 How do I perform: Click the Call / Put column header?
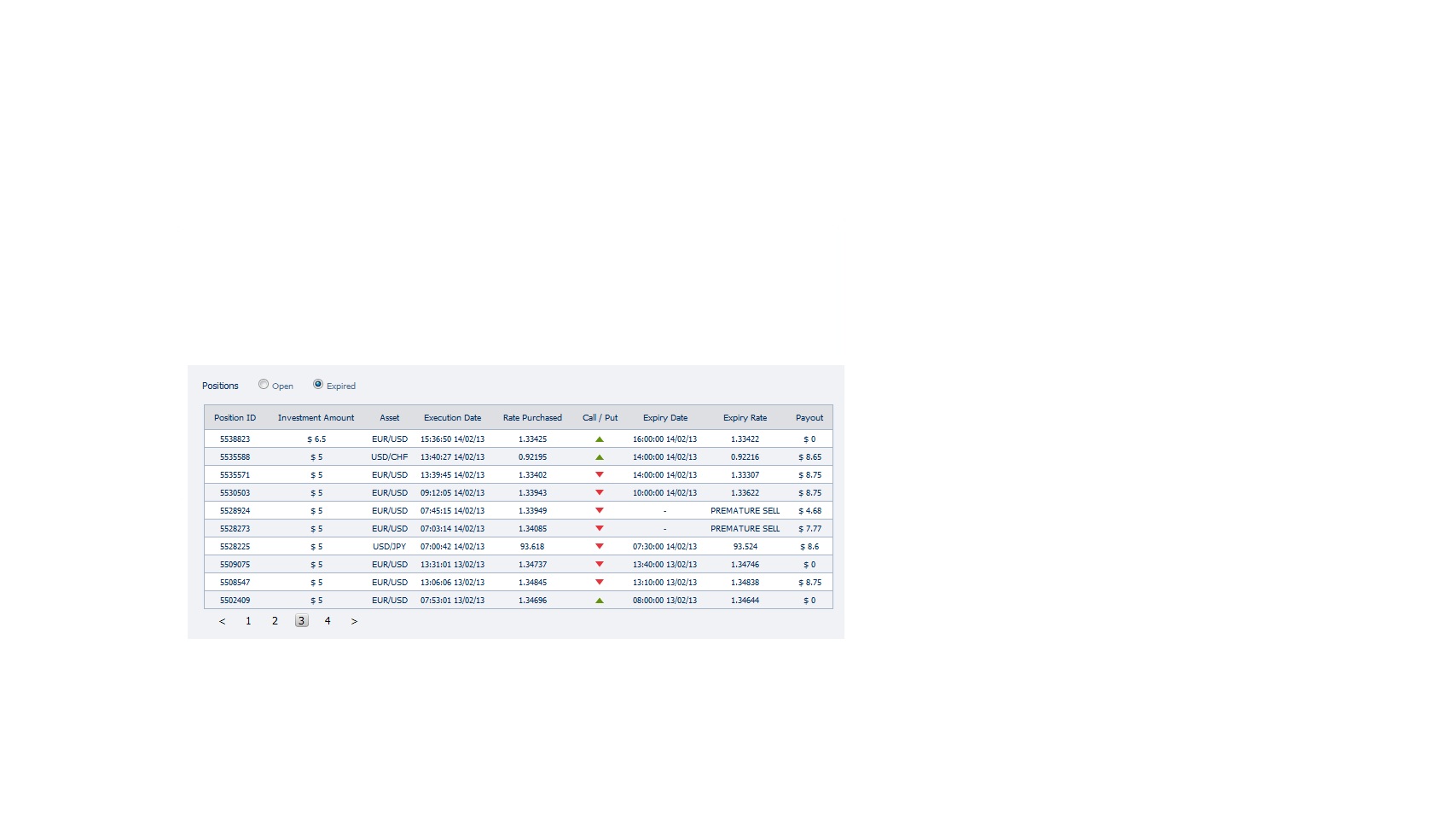(600, 418)
